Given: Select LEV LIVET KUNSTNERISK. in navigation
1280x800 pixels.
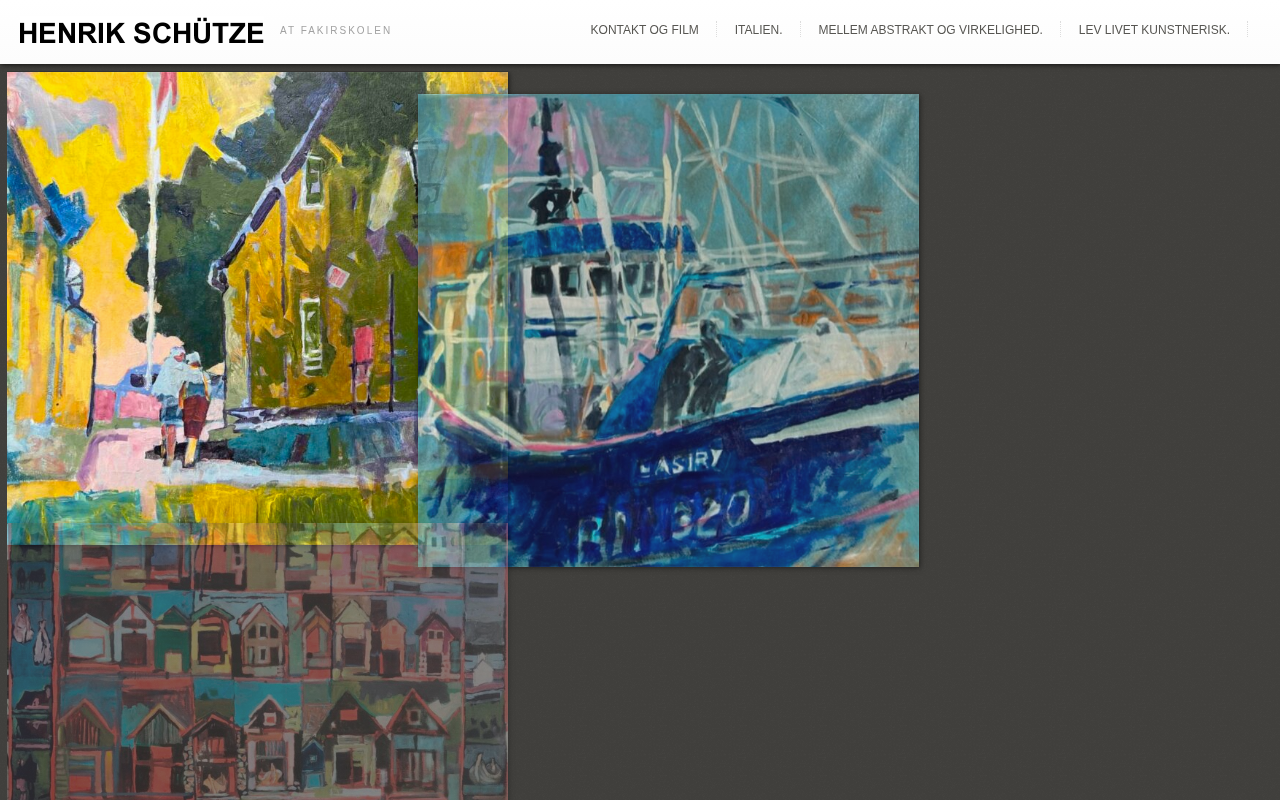Looking at the screenshot, I should click(x=1154, y=30).
